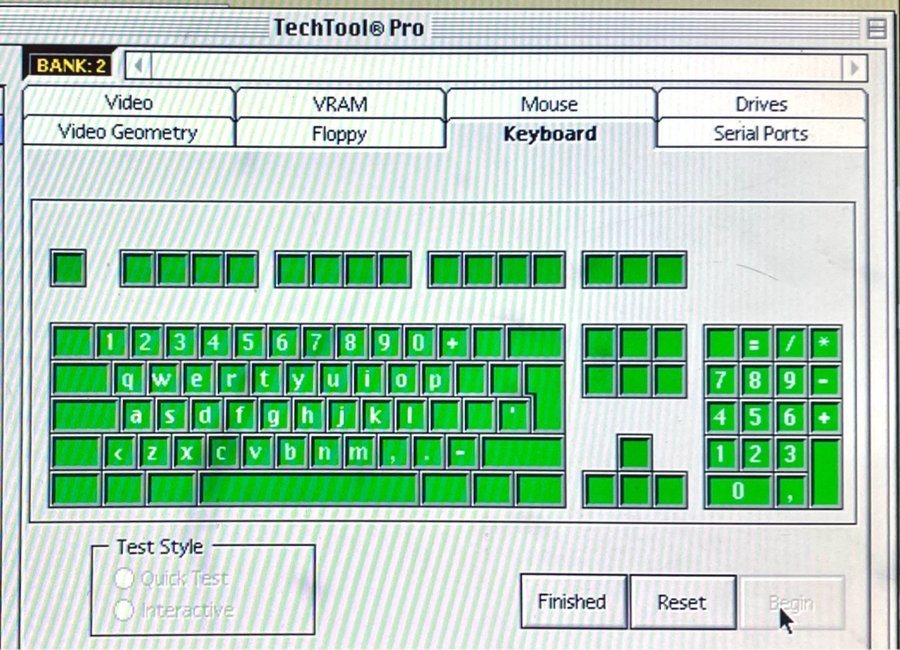Open the VRAM tab
Image resolution: width=900 pixels, height=650 pixels.
click(x=340, y=103)
